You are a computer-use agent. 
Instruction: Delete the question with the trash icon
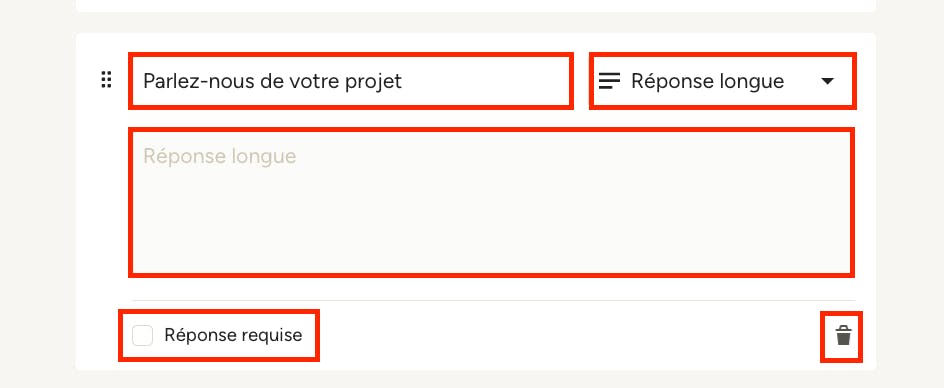[842, 336]
